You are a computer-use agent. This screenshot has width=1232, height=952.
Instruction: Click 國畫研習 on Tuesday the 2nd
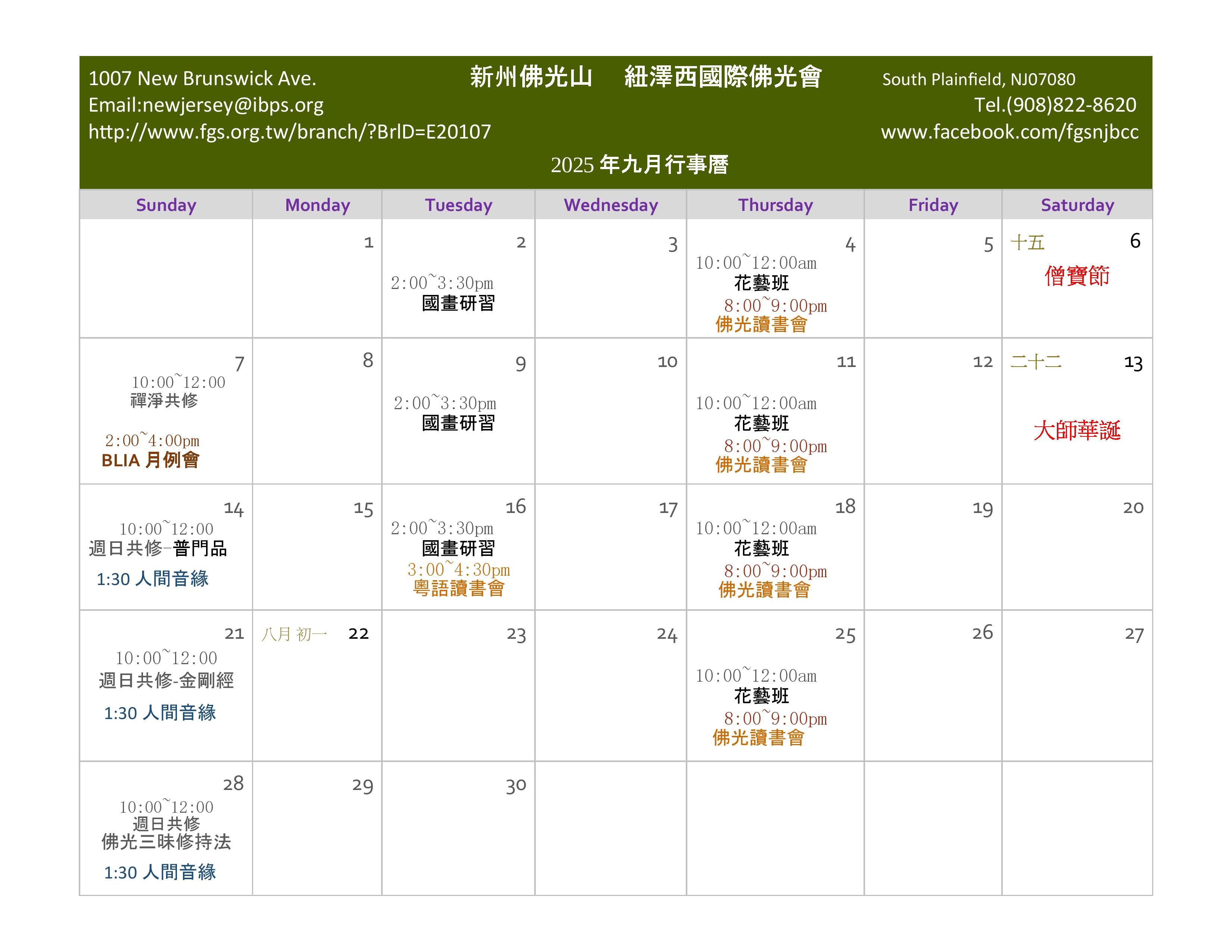458,304
